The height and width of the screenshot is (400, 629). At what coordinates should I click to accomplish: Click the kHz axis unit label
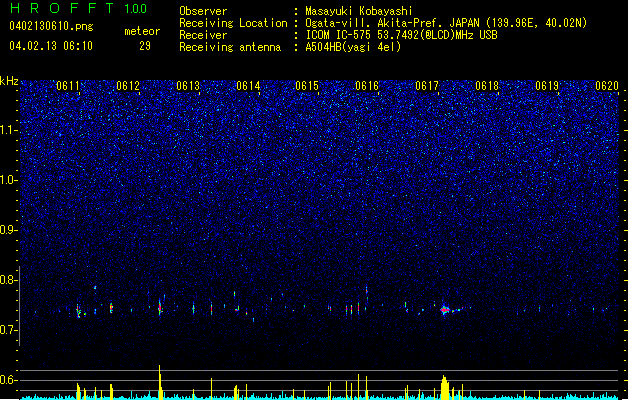(9, 81)
